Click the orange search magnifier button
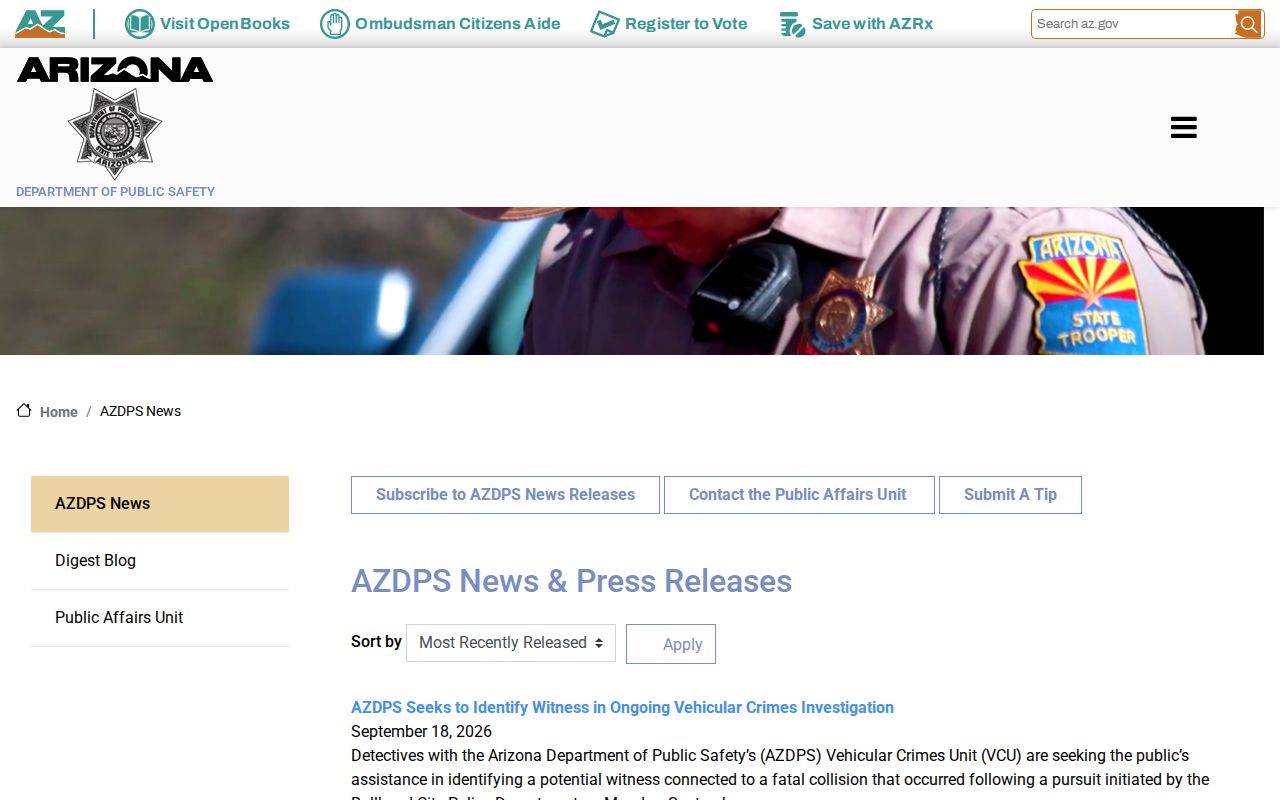 click(1248, 24)
